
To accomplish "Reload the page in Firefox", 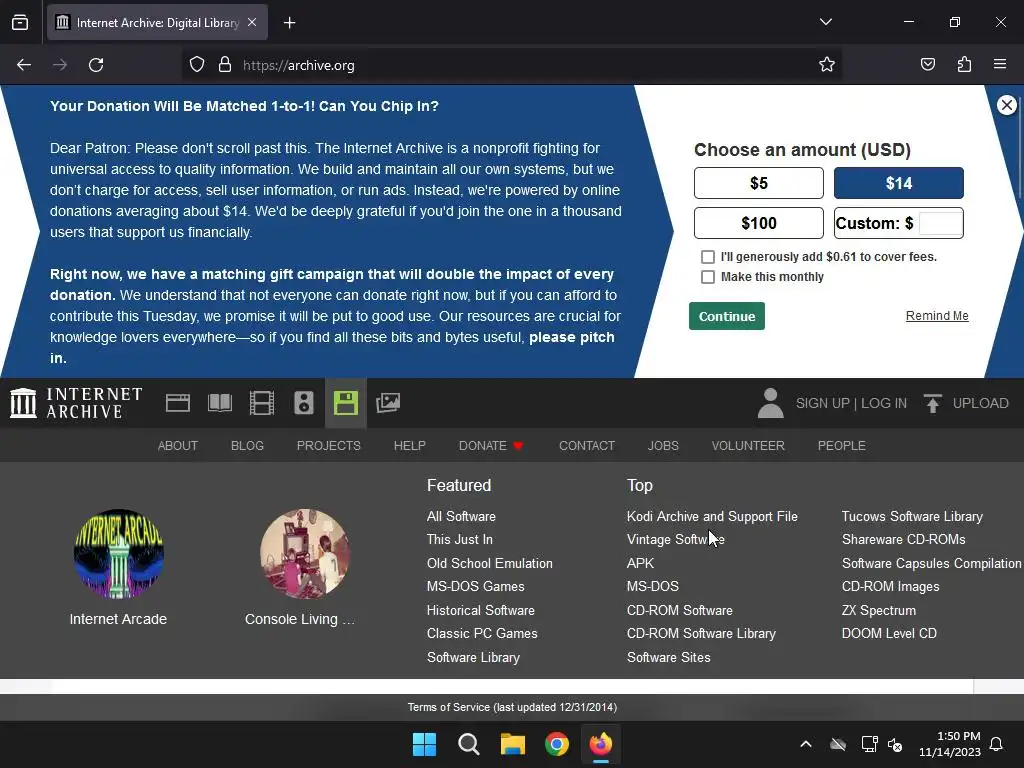I will click(96, 65).
